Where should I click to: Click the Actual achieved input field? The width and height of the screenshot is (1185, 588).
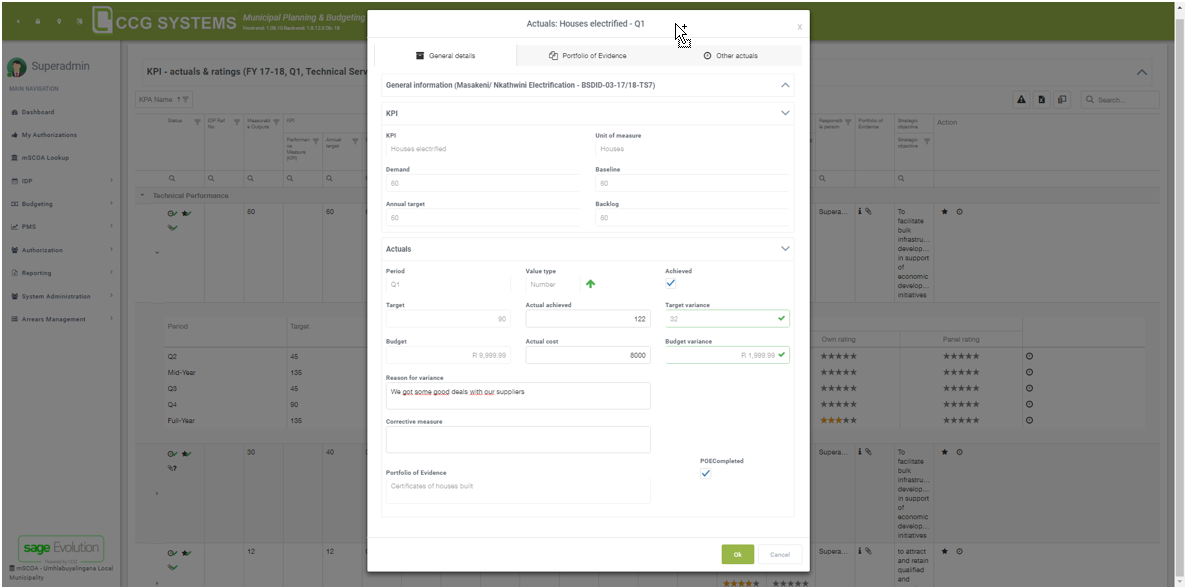coord(587,319)
